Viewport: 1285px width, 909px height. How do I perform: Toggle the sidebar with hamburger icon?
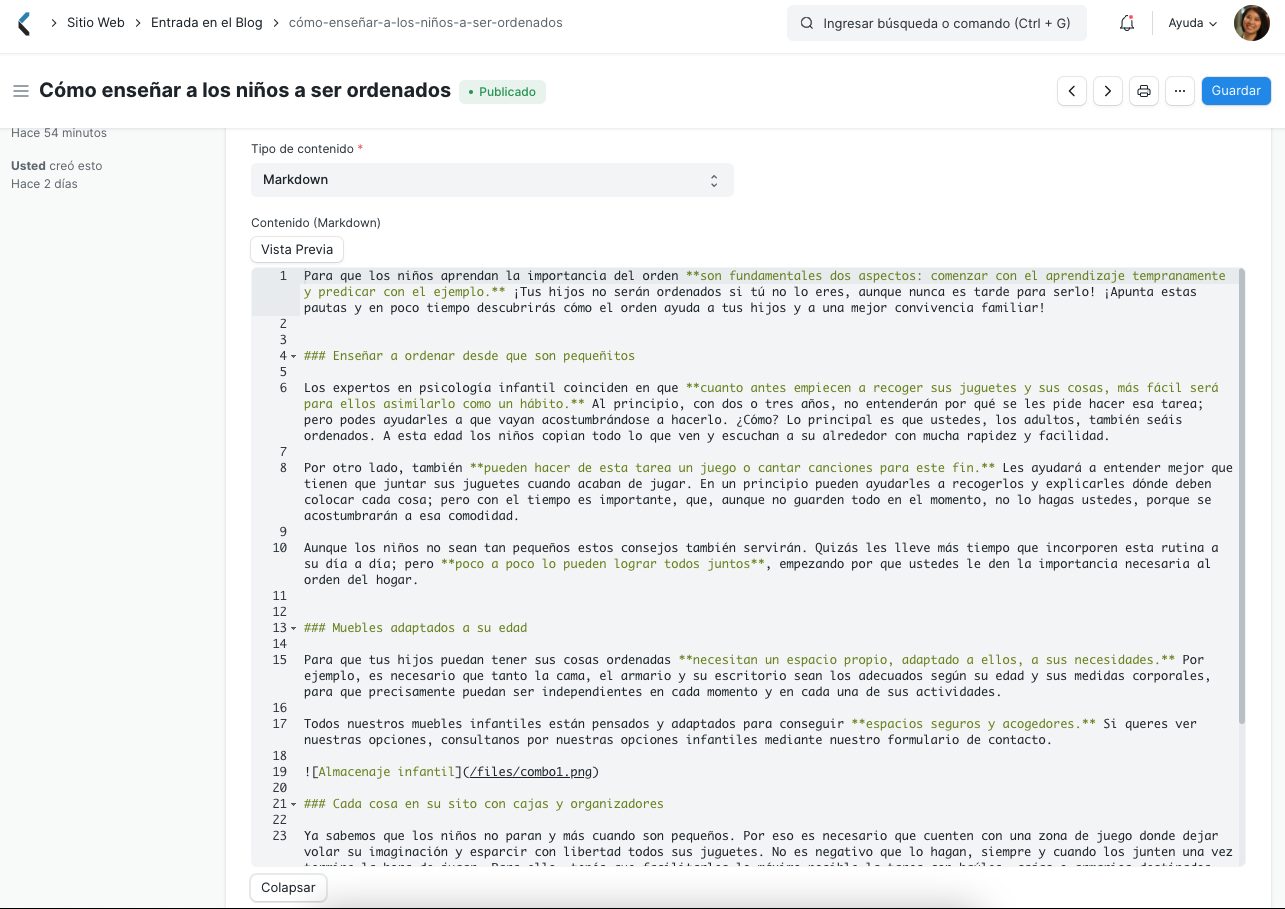click(20, 90)
